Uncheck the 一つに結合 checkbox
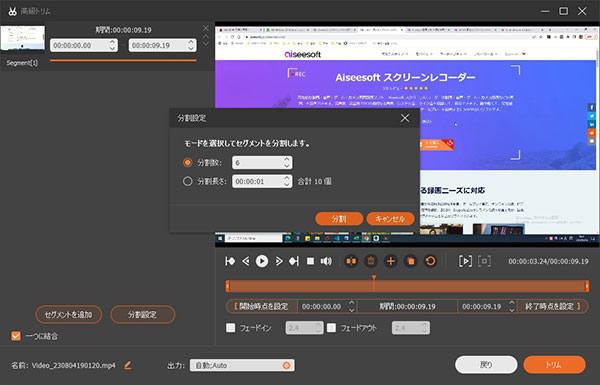600x385 pixels. (16, 336)
